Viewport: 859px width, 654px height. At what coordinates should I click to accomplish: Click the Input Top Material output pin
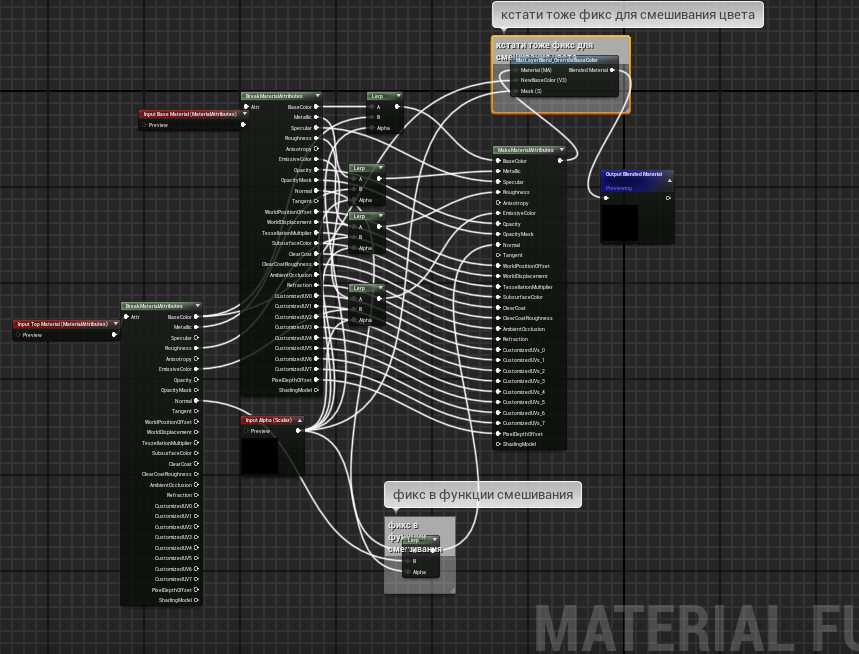[x=114, y=335]
